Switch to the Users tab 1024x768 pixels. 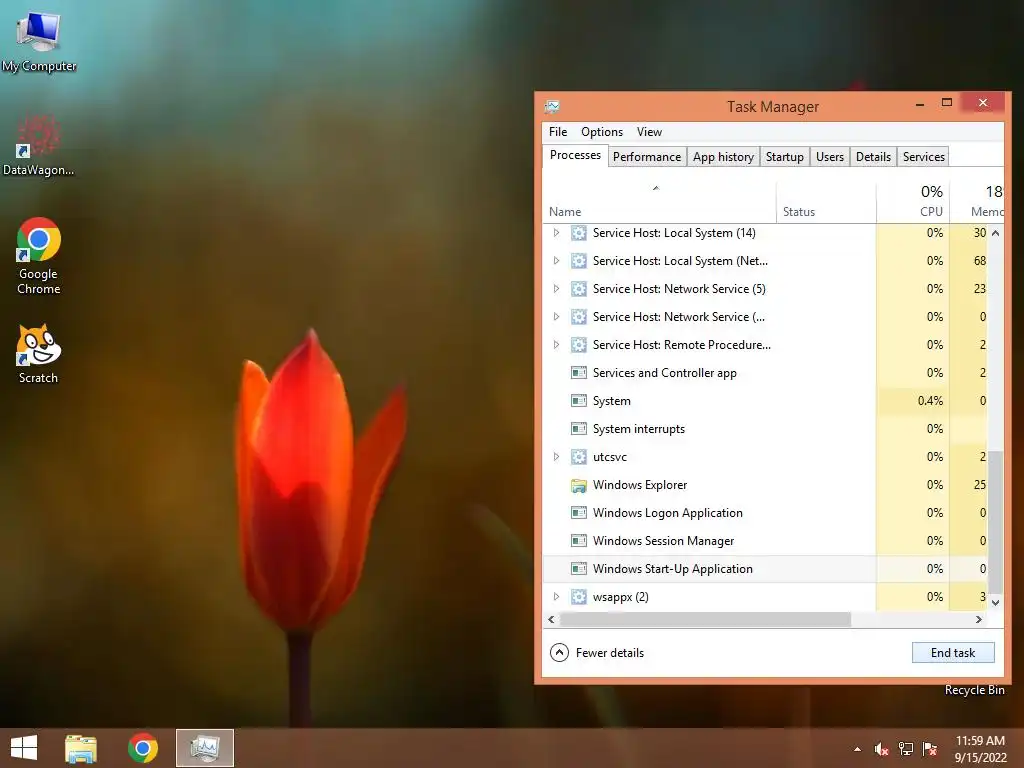830,157
